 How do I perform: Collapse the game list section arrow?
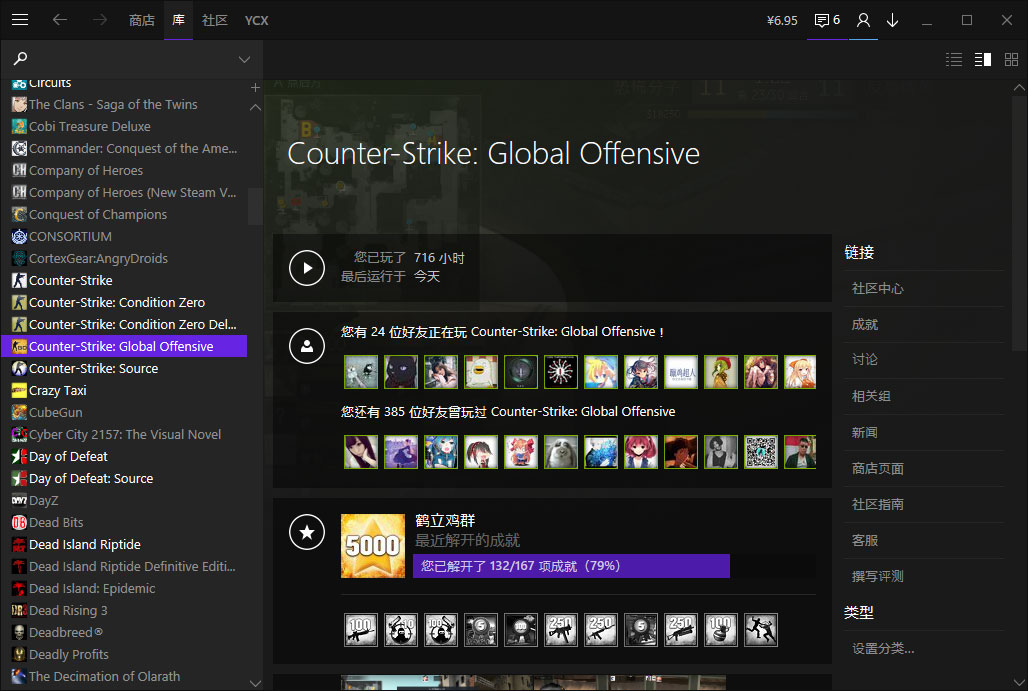click(255, 107)
